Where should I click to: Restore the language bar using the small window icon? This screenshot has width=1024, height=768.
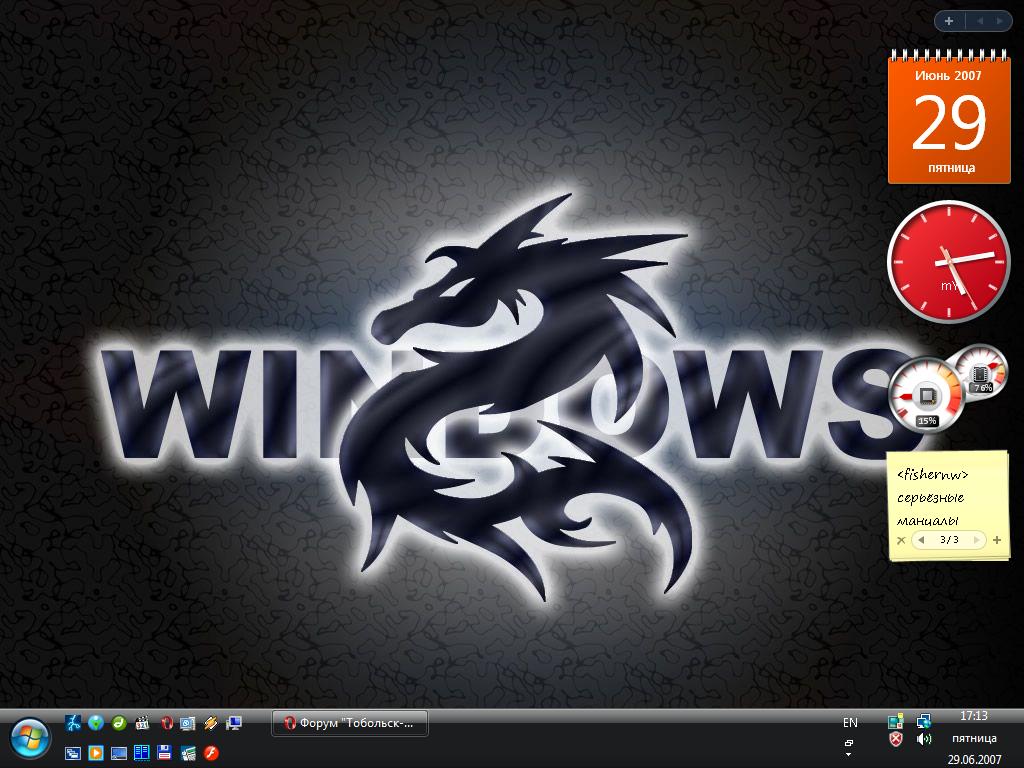click(849, 743)
